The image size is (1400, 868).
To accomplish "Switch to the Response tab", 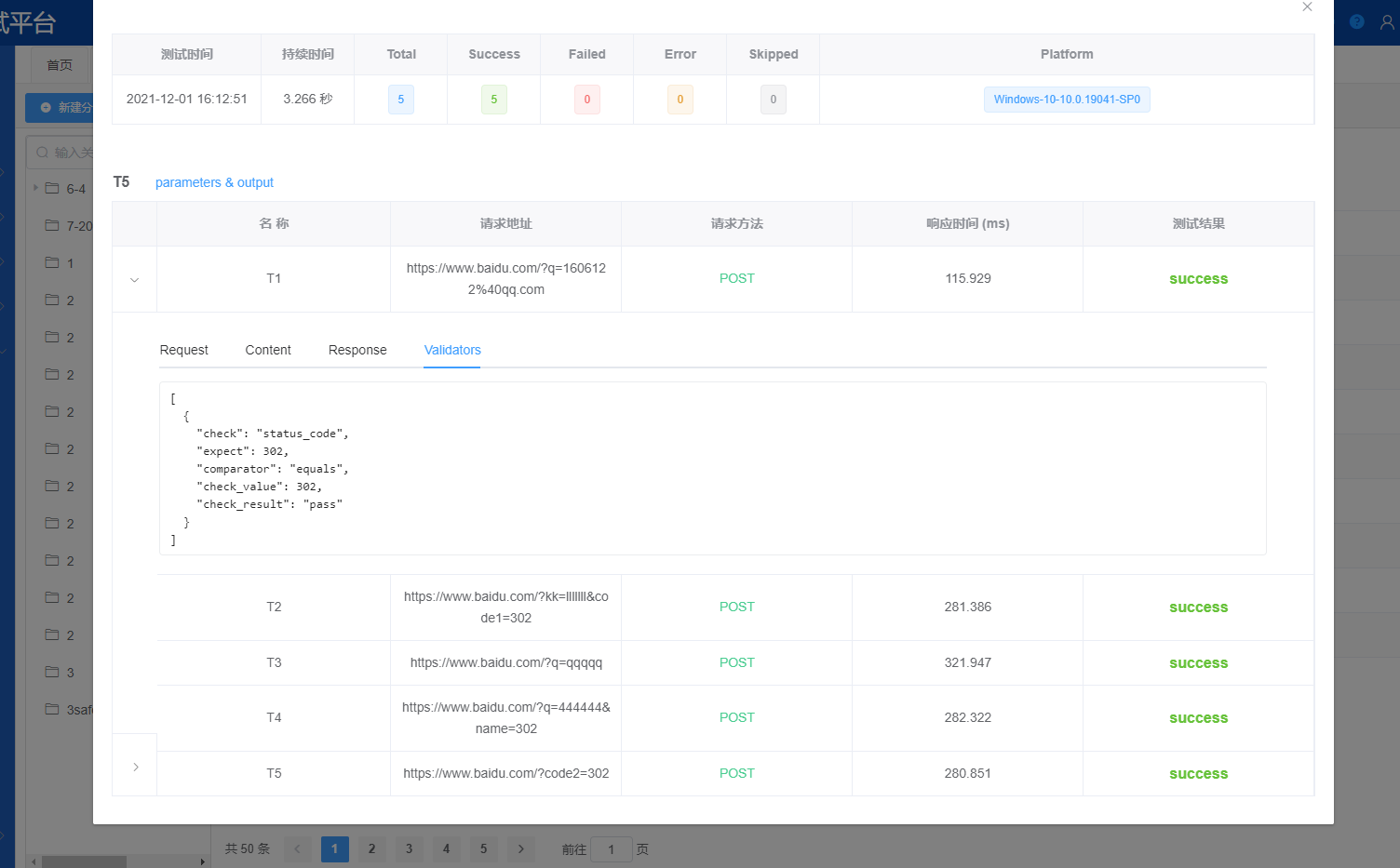I will click(357, 350).
